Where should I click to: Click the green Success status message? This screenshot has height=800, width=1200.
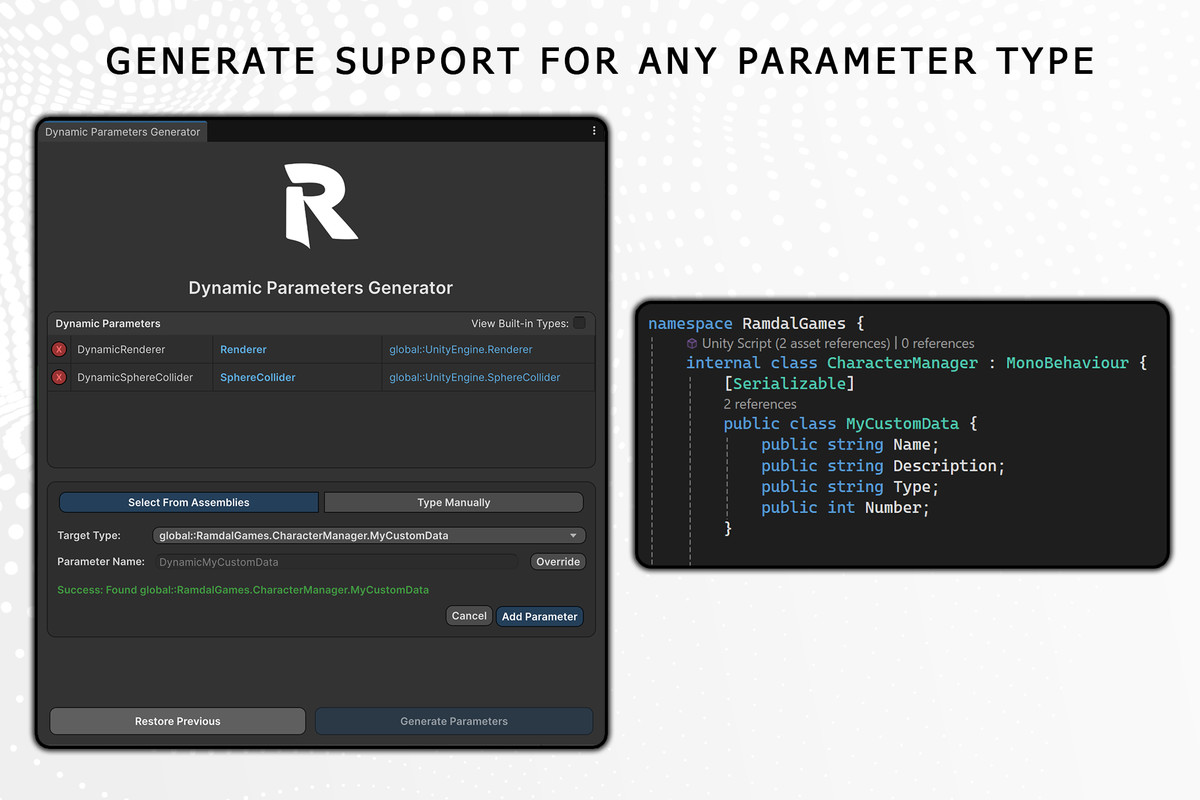coord(243,590)
